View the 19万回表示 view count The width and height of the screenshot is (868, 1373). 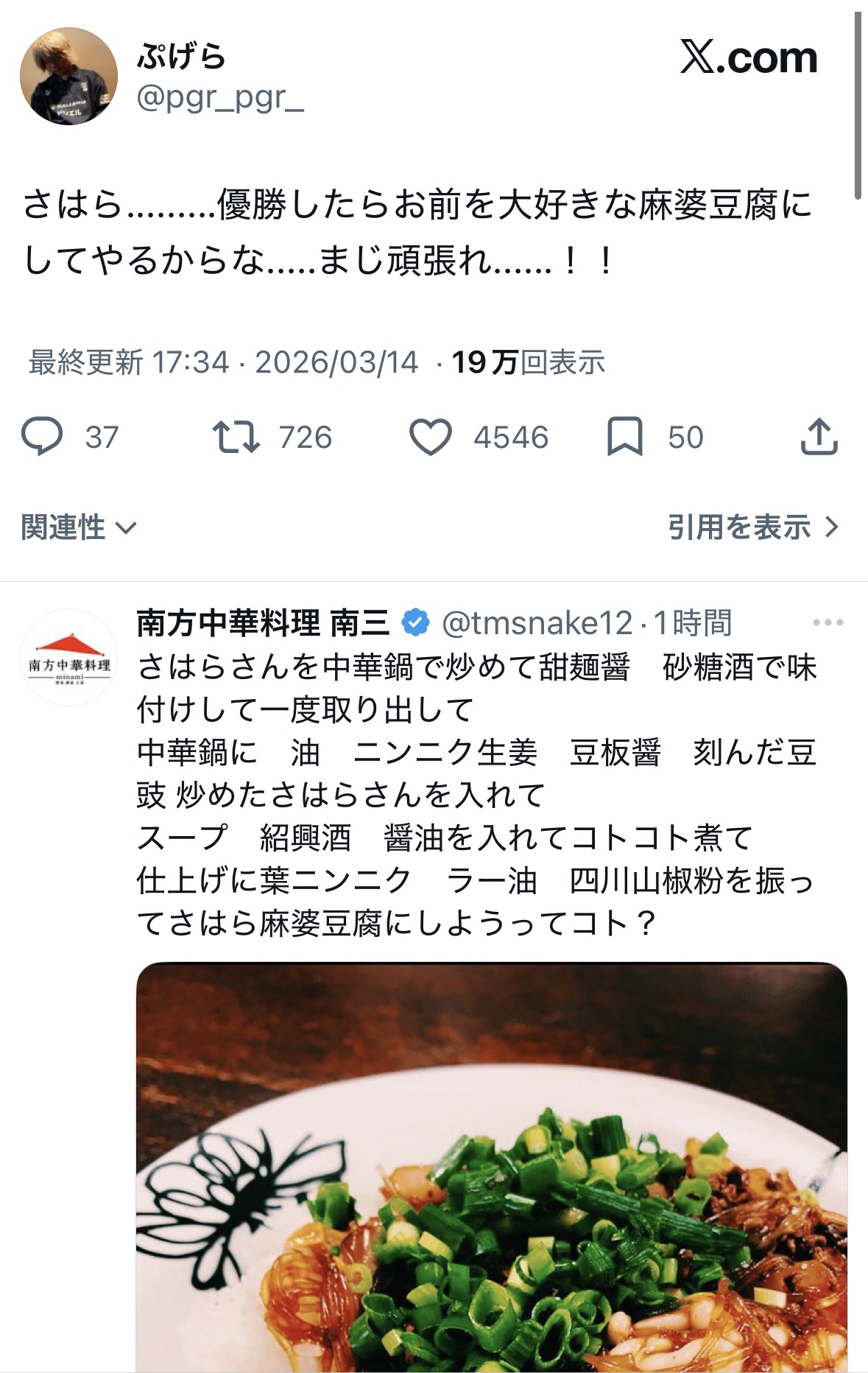click(x=528, y=362)
